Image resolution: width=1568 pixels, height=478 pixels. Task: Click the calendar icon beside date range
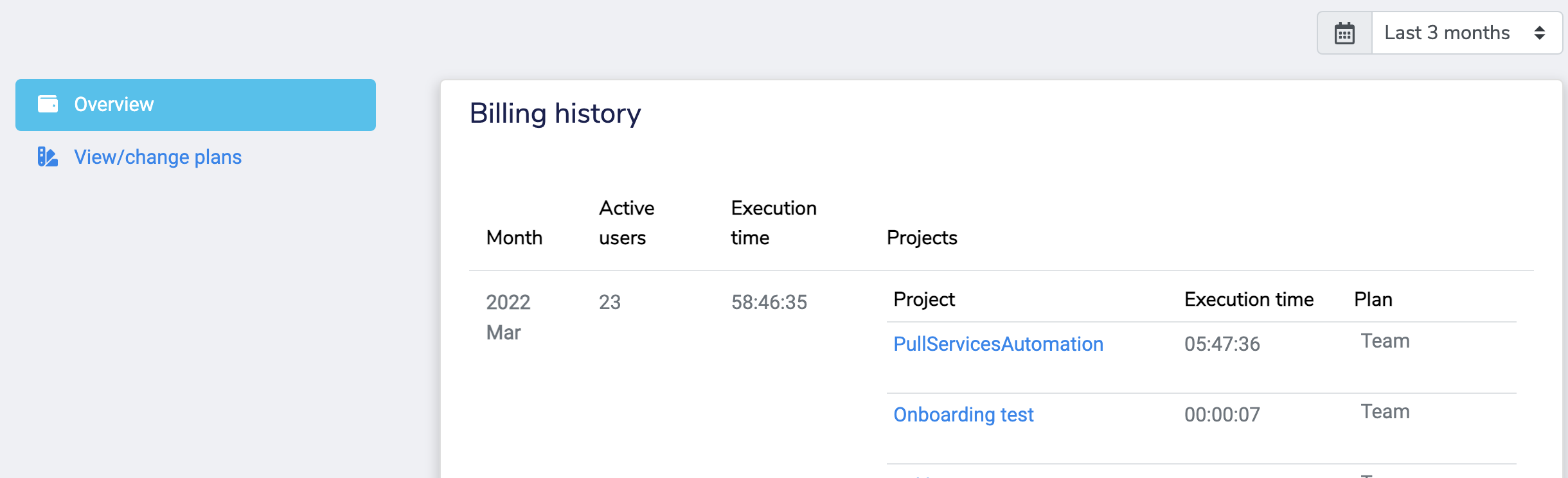[1344, 33]
